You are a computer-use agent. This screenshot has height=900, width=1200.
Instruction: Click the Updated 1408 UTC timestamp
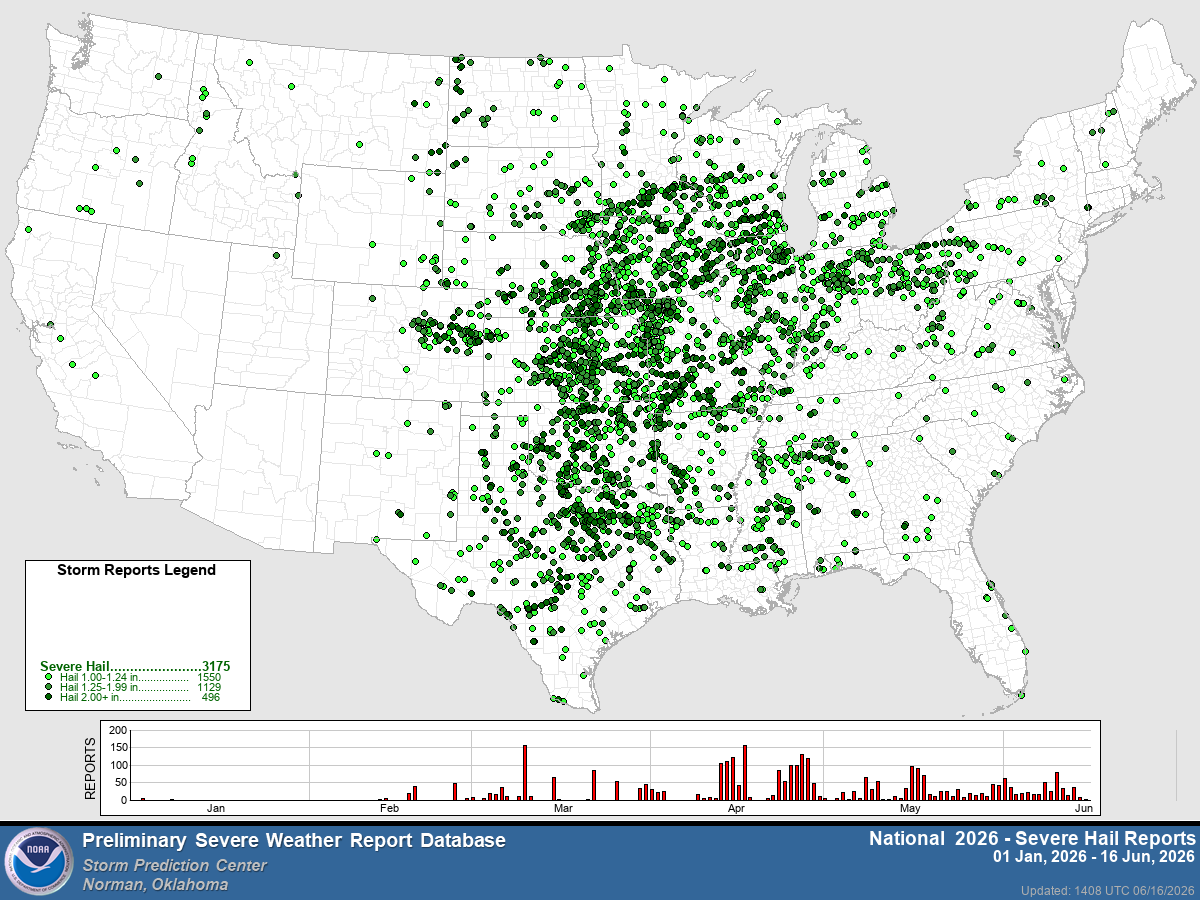pyautogui.click(x=1108, y=890)
